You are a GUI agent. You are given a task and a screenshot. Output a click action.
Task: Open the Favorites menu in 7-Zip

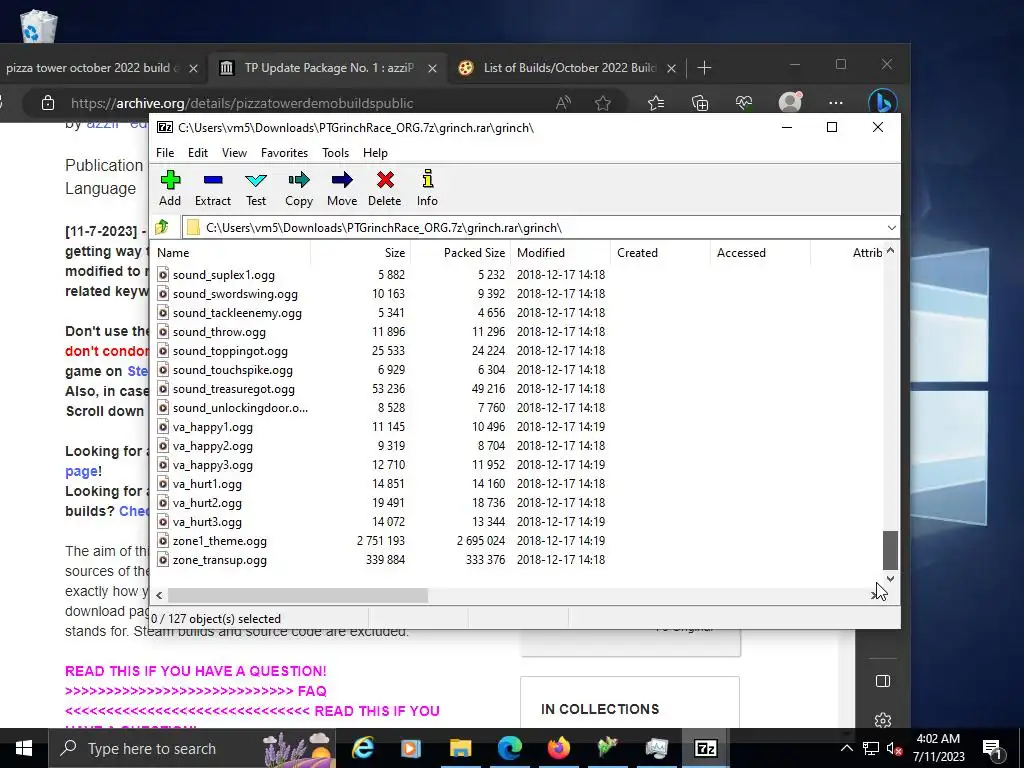(x=284, y=153)
